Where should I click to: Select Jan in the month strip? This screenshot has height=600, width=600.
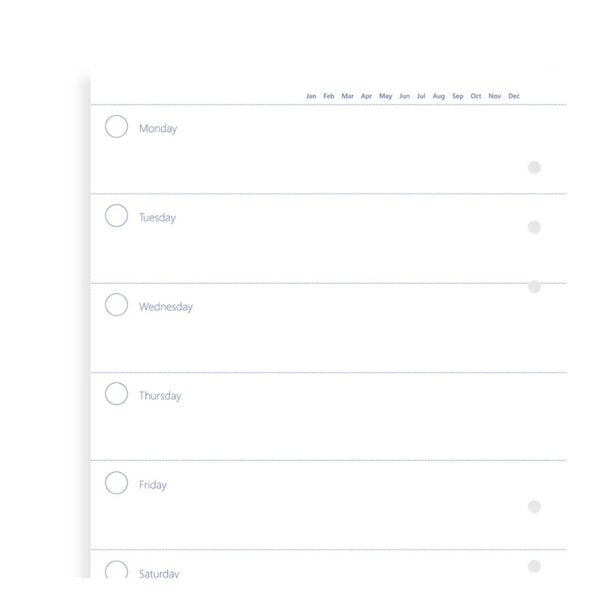[x=311, y=96]
